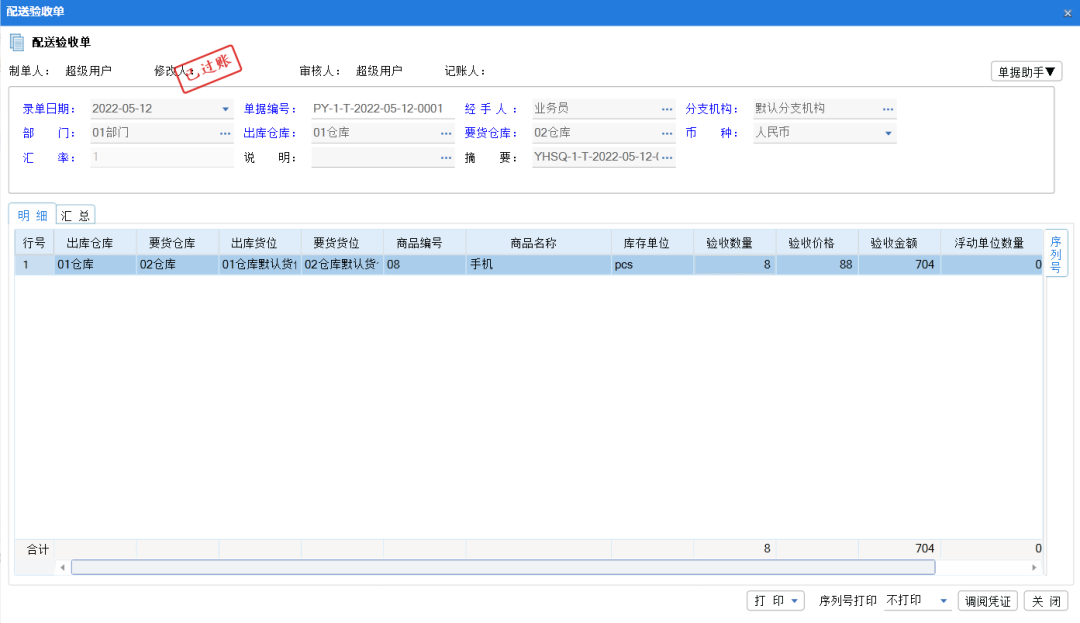Click the 调阅凭证 button
Viewport: 1080px width, 623px height.
[988, 600]
